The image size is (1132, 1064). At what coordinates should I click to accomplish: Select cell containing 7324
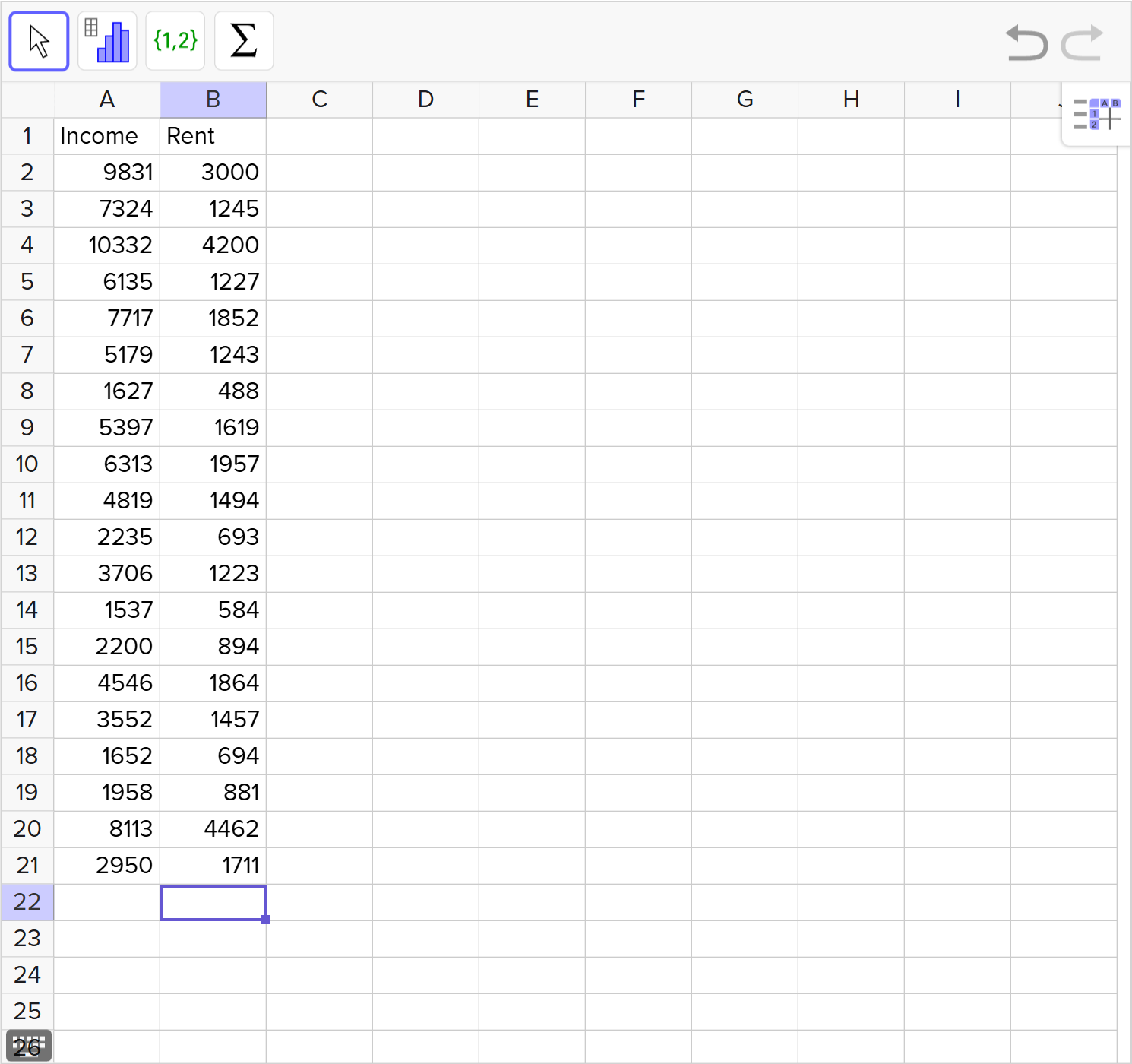(107, 209)
